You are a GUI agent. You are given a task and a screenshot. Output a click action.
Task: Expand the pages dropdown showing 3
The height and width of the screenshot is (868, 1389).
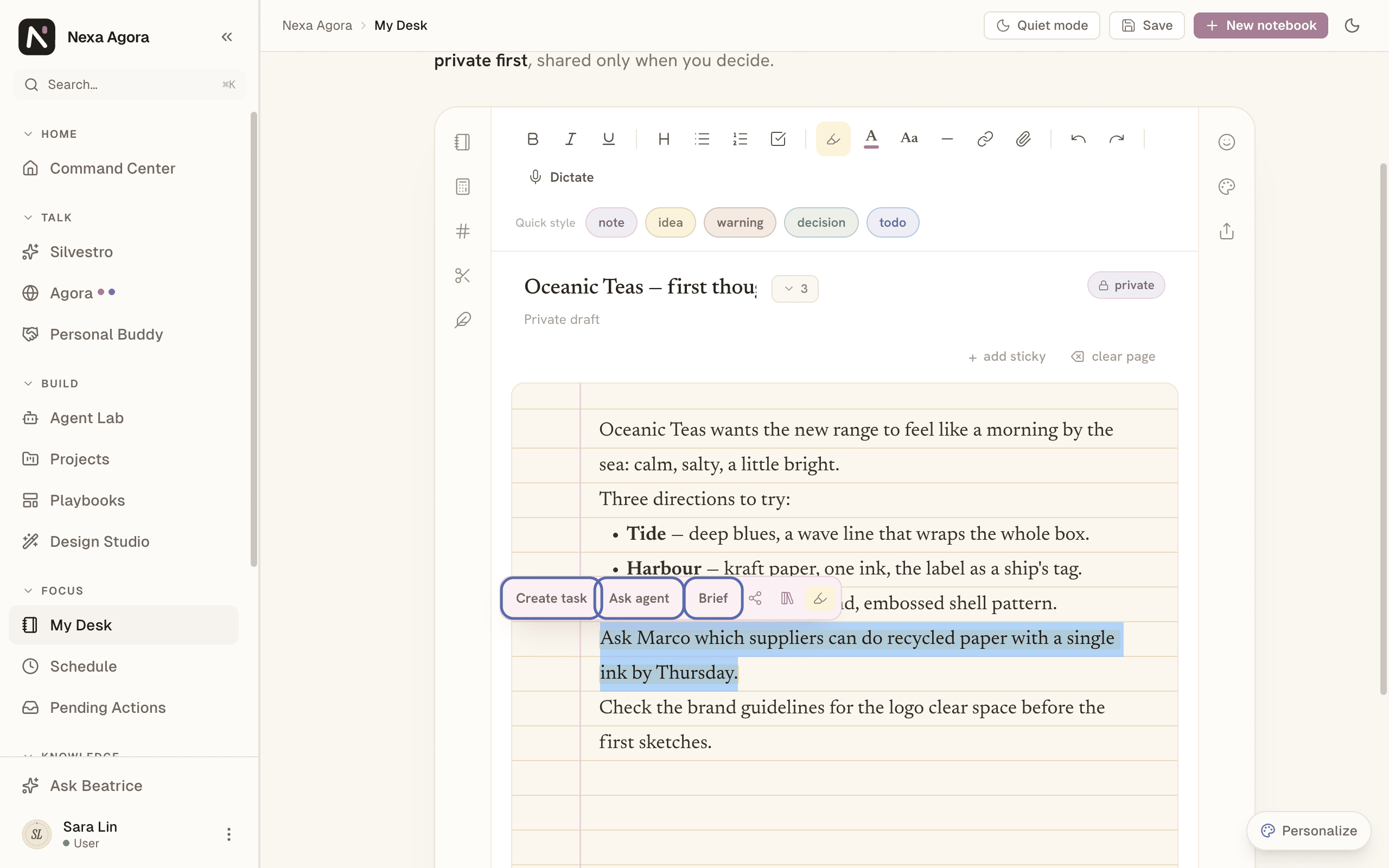(x=795, y=289)
